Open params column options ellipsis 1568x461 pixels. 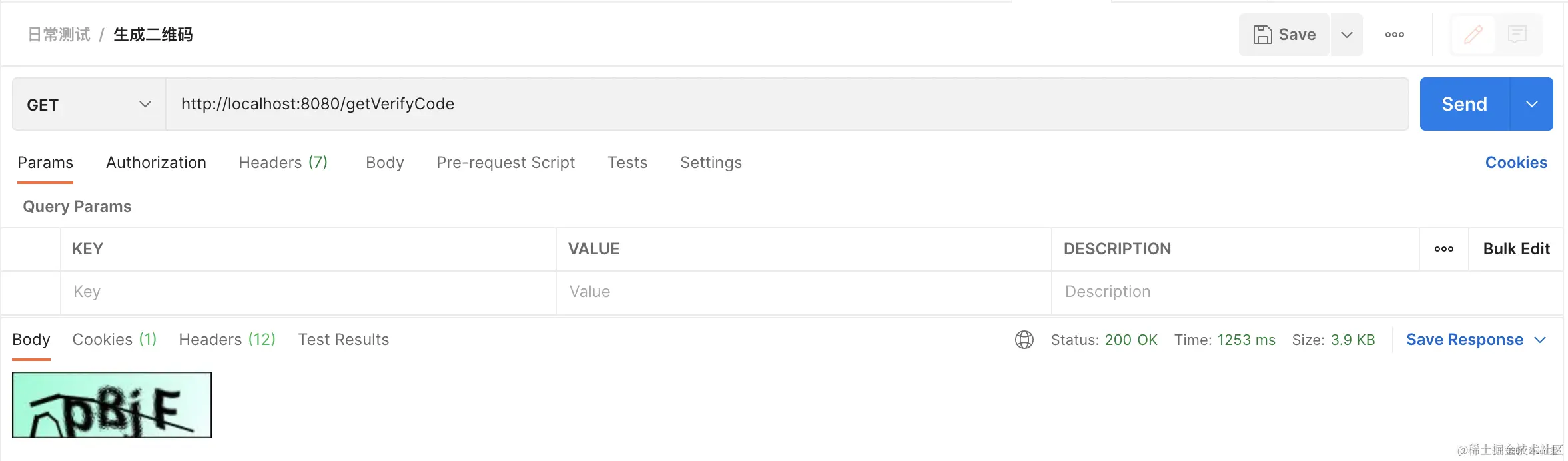(x=1443, y=249)
